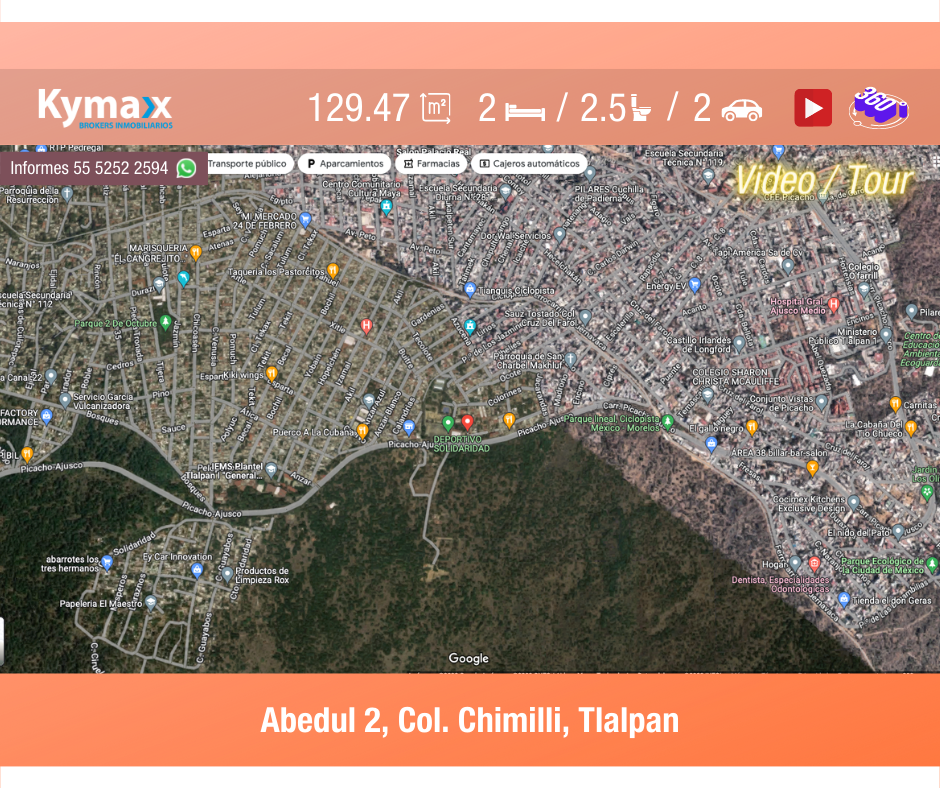The height and width of the screenshot is (788, 940).
Task: Click the Escuela Secundaria Diurna N°281 label
Action: point(460,193)
